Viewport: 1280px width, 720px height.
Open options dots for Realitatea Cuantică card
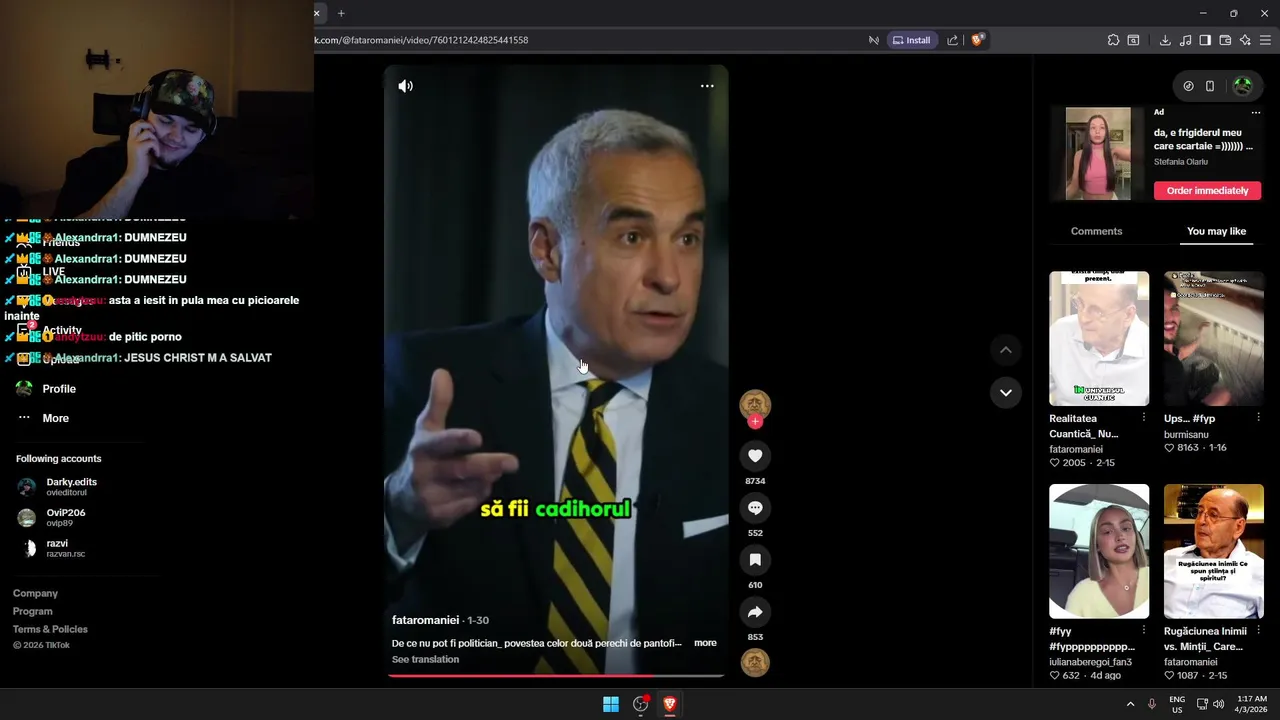coord(1143,418)
